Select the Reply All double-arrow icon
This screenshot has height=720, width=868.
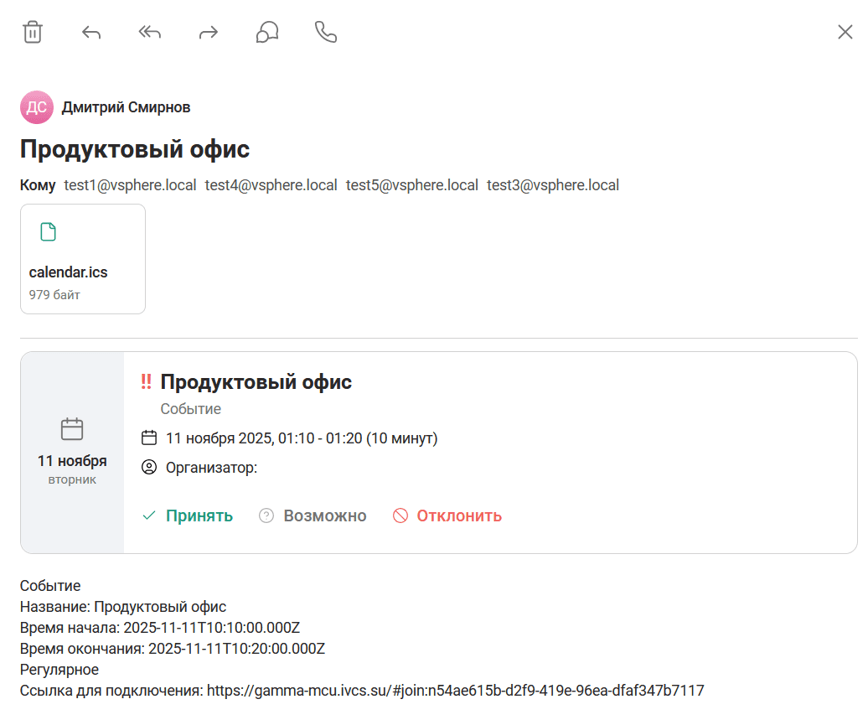coord(149,32)
